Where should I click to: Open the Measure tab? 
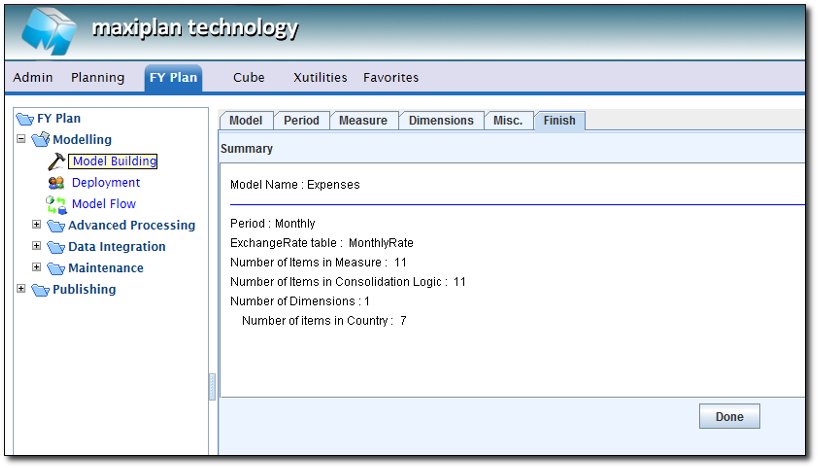pos(363,120)
